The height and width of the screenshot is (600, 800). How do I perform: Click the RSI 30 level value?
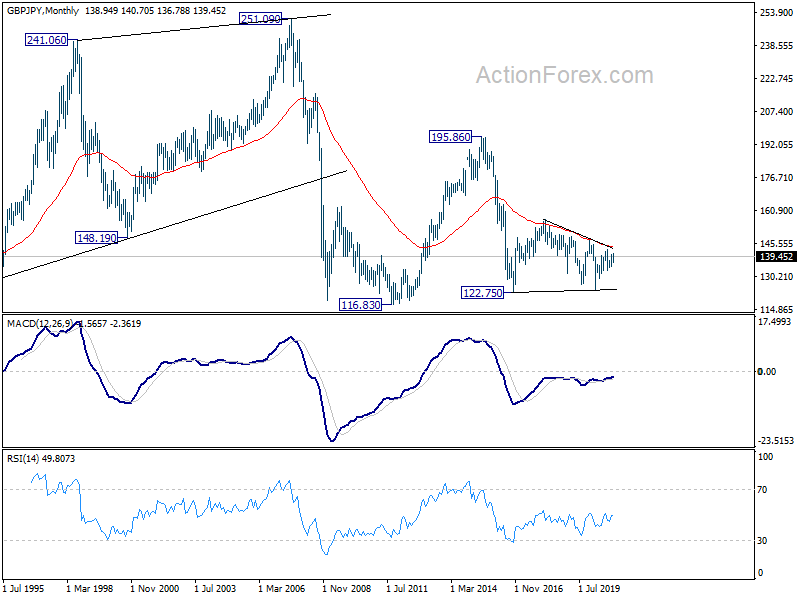762,540
